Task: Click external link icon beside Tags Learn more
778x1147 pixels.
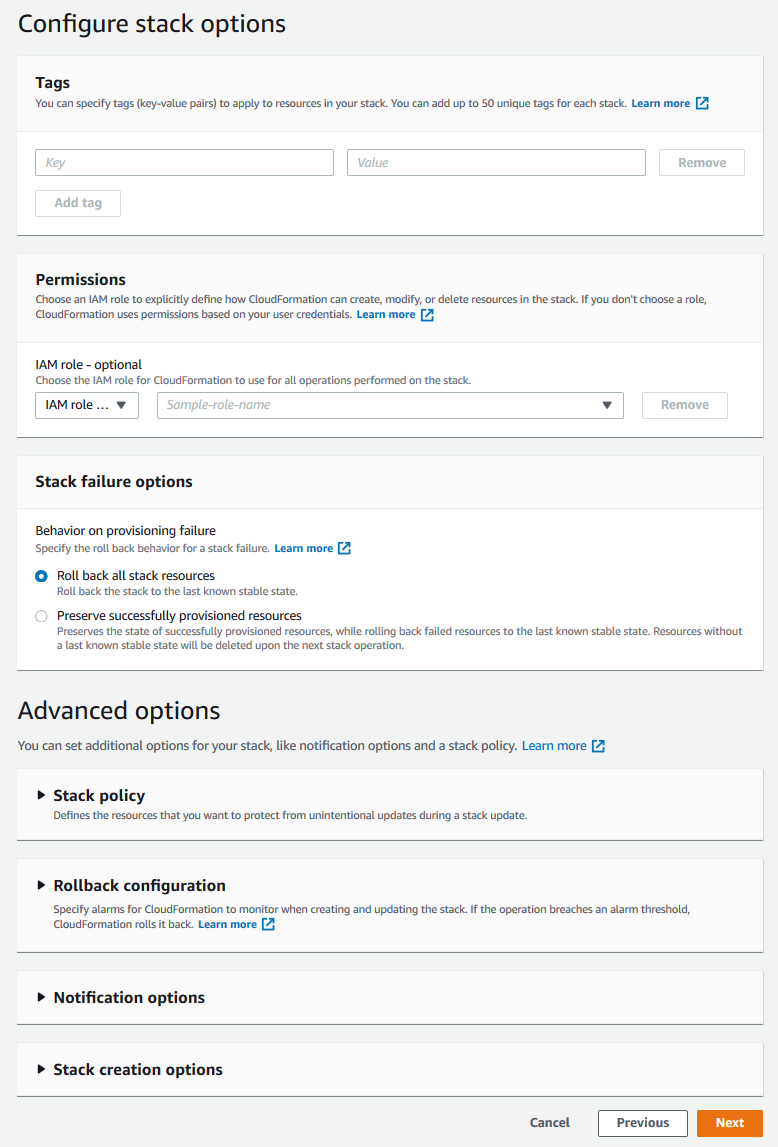Action: tap(702, 103)
